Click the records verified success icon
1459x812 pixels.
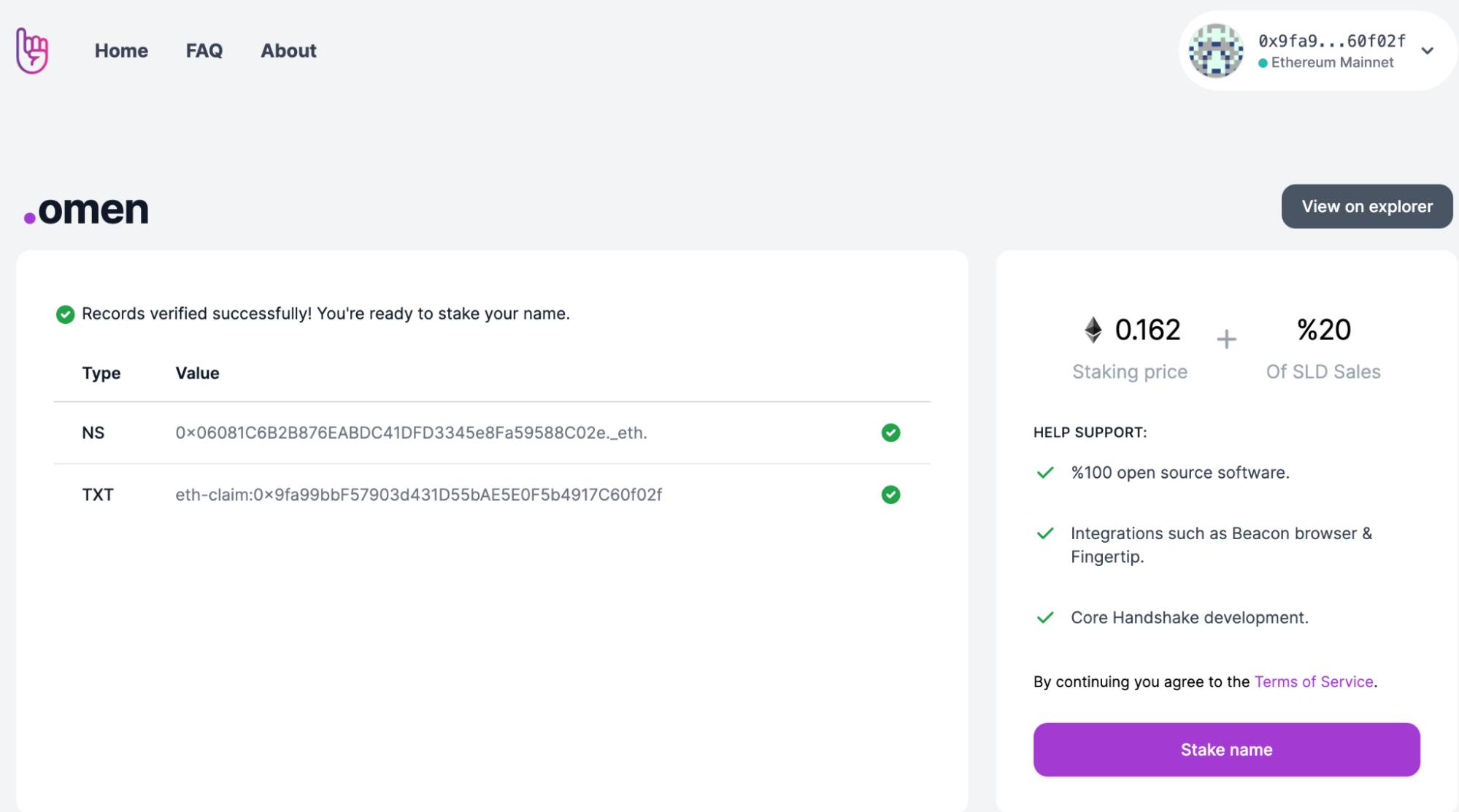[x=65, y=314]
